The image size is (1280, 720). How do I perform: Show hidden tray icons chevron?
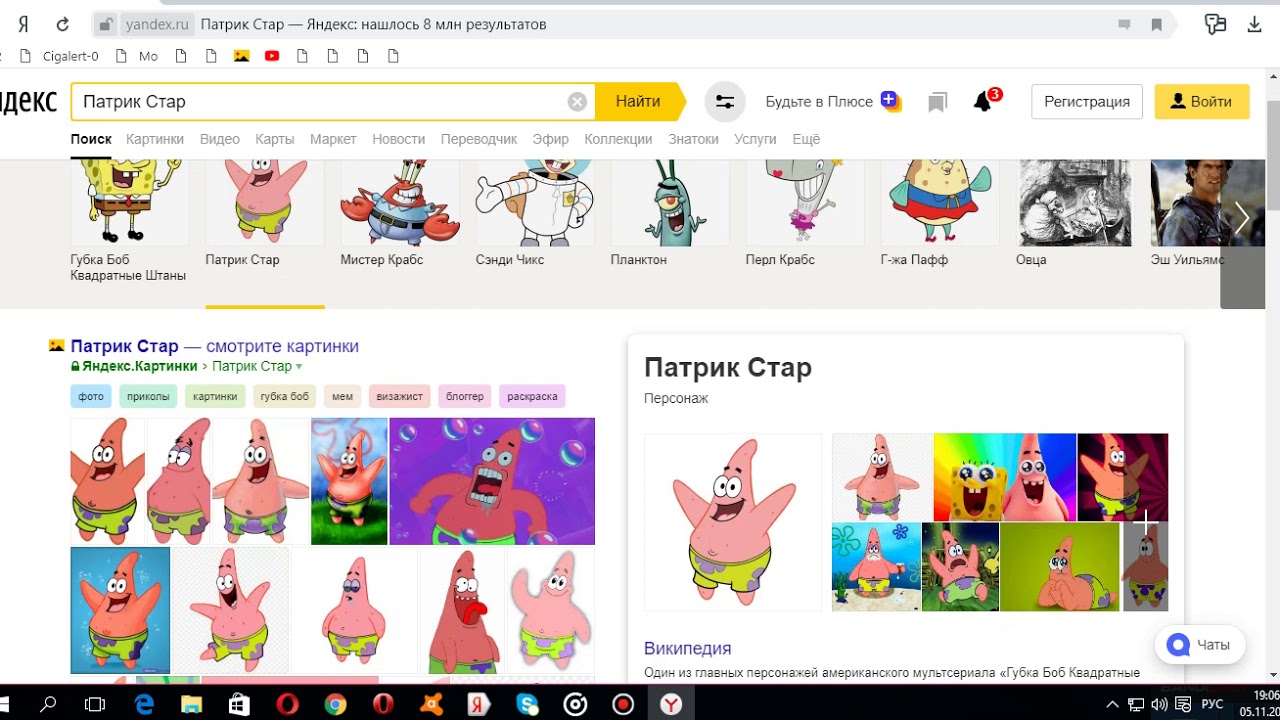coord(1113,704)
